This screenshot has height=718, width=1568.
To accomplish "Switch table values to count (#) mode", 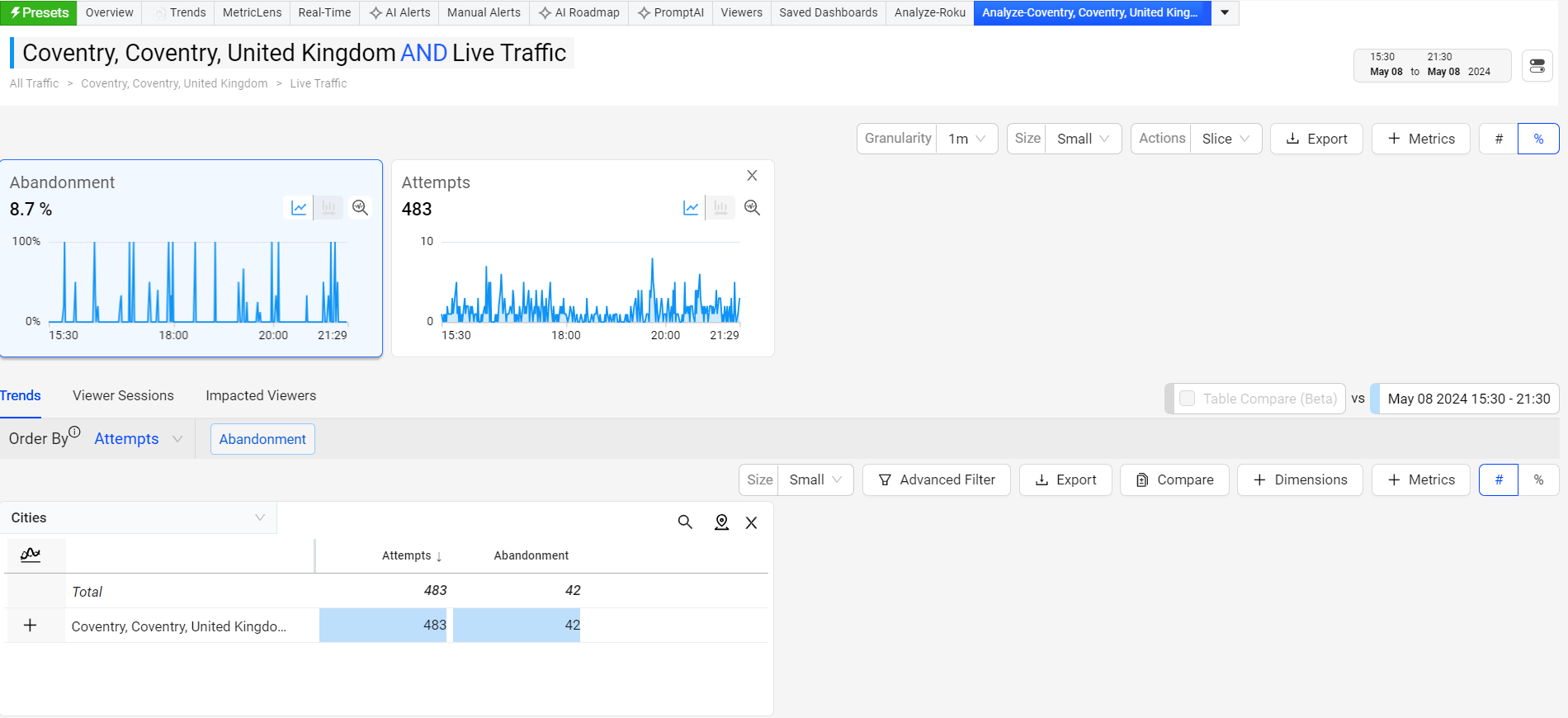I will (1499, 479).
